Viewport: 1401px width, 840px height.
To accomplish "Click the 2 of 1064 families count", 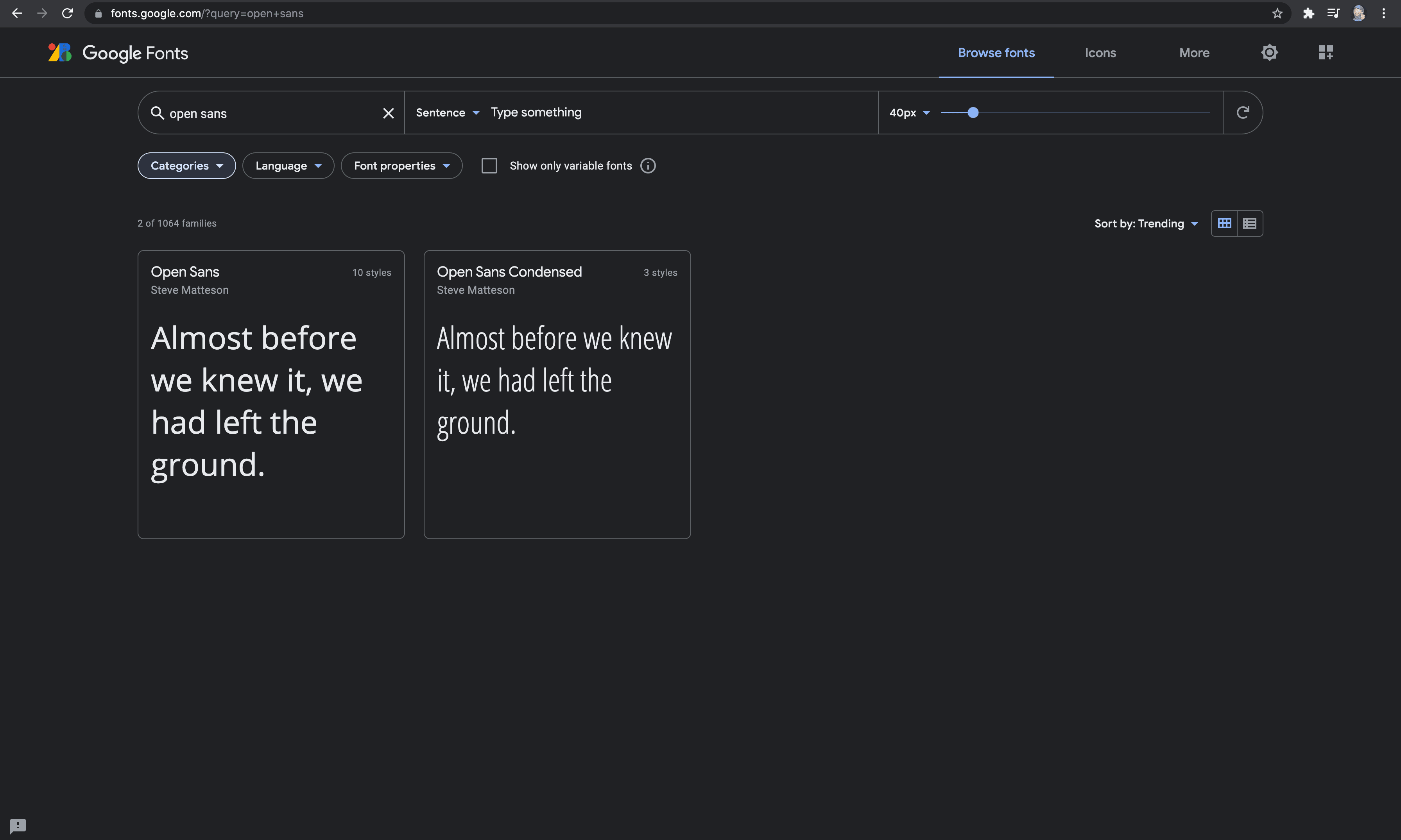I will pyautogui.click(x=177, y=223).
